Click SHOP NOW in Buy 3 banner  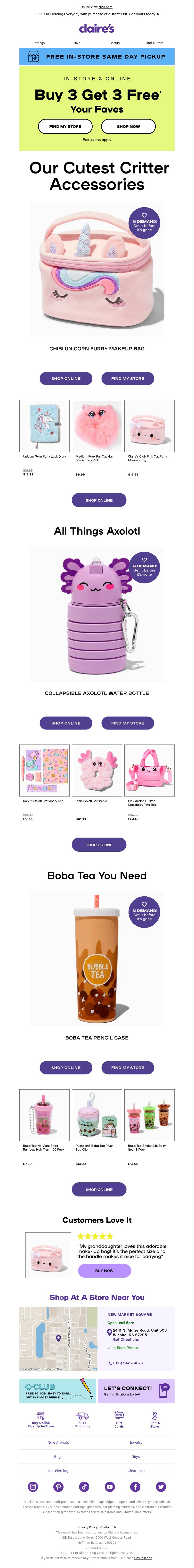pyautogui.click(x=128, y=126)
